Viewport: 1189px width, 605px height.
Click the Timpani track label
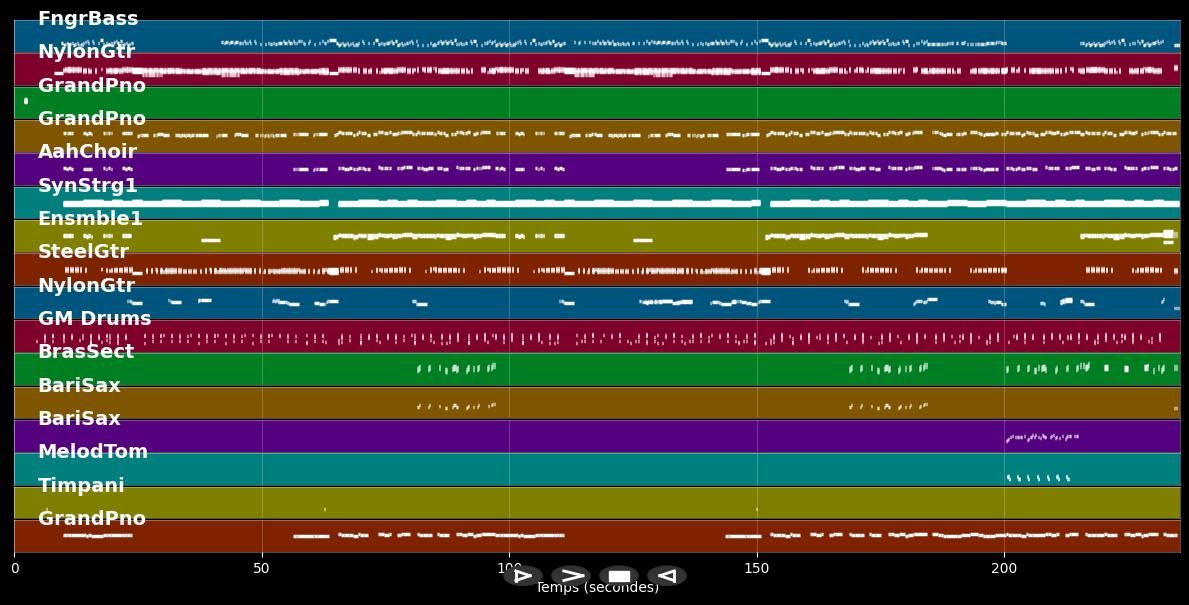pyautogui.click(x=81, y=486)
